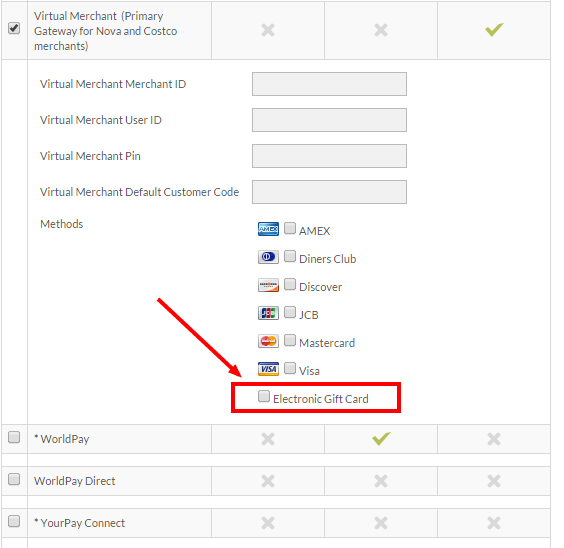Enable the AMEX payment method checkbox
Viewport: 564px width, 548px height.
[290, 228]
